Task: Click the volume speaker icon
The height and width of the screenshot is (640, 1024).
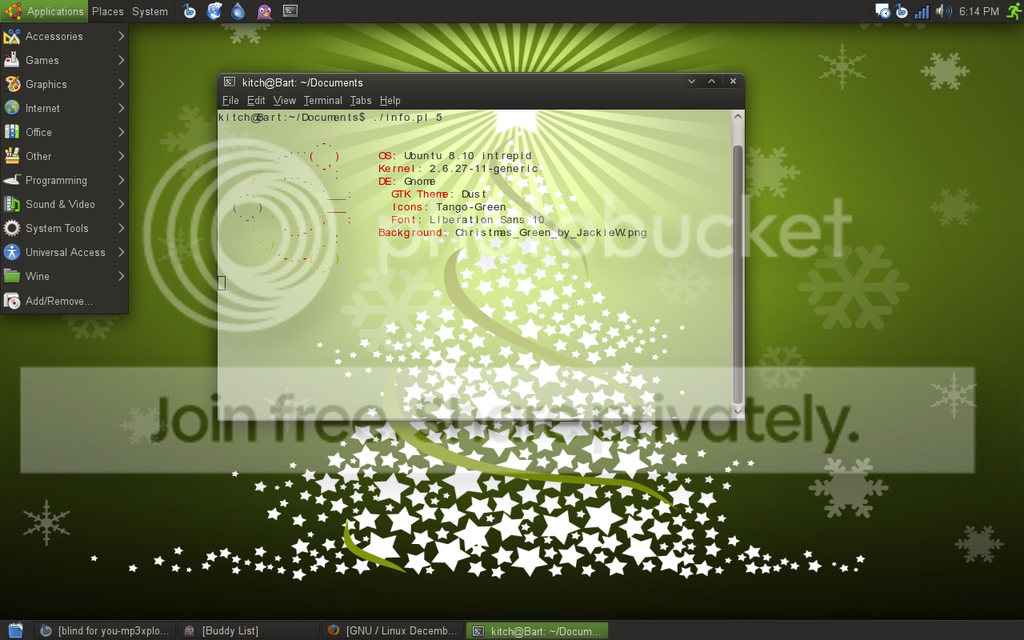Action: point(942,11)
